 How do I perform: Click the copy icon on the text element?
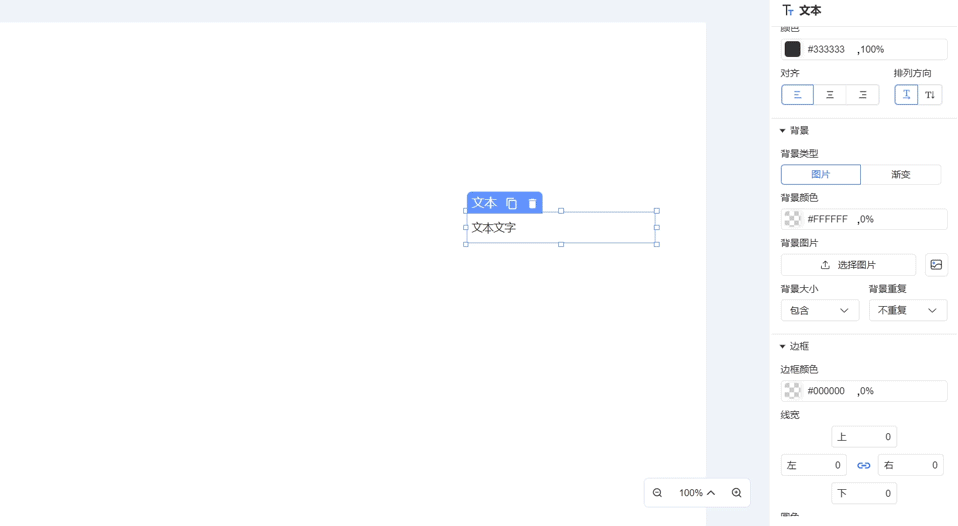(x=511, y=203)
